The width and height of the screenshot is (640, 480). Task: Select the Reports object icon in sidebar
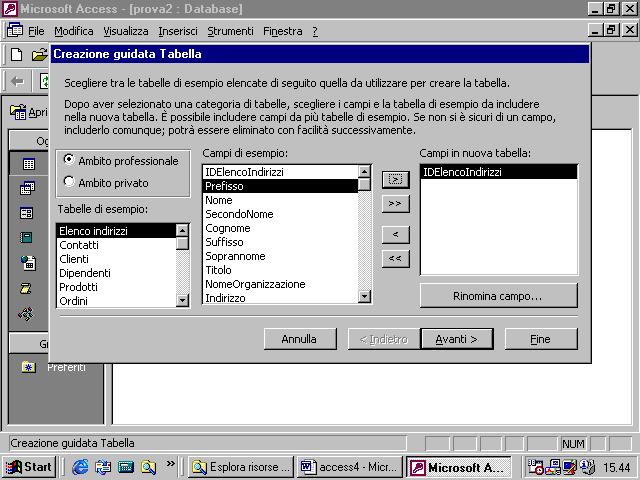[x=26, y=237]
